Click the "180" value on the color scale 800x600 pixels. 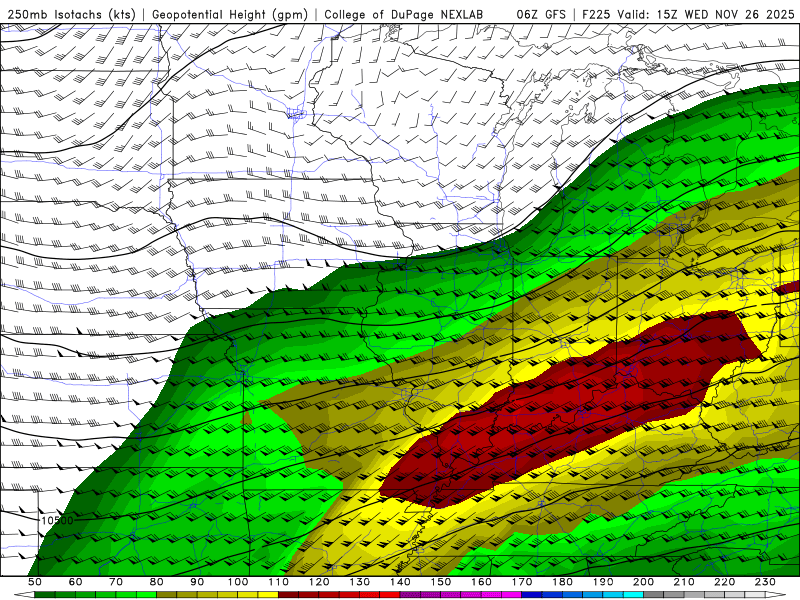point(562,582)
